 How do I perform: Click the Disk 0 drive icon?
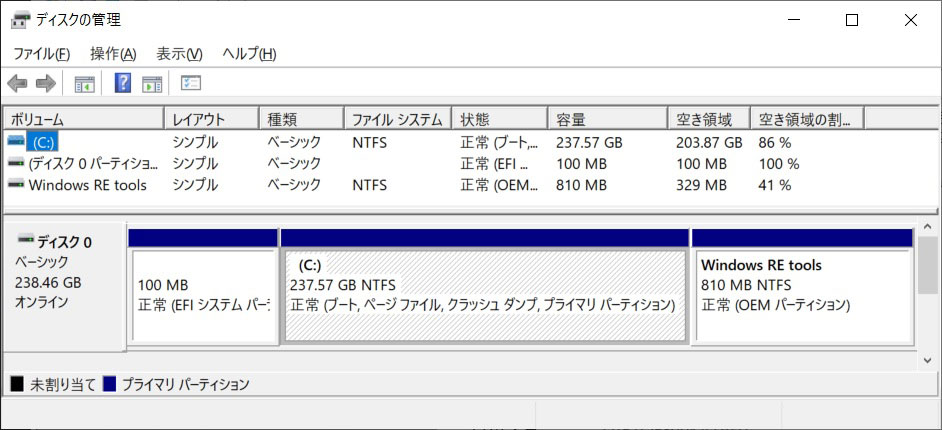tap(26, 241)
